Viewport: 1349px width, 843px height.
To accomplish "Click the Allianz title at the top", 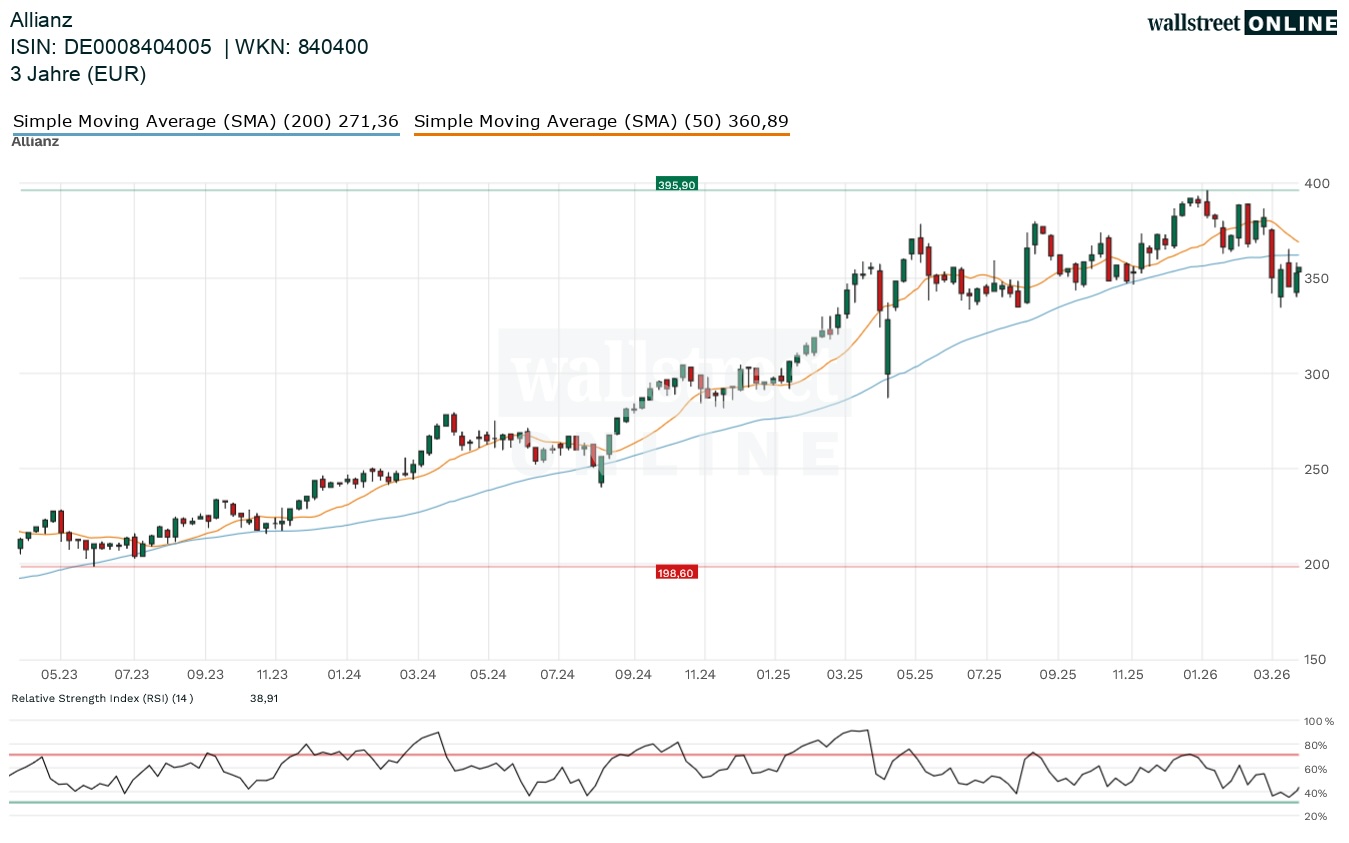I will pyautogui.click(x=41, y=20).
